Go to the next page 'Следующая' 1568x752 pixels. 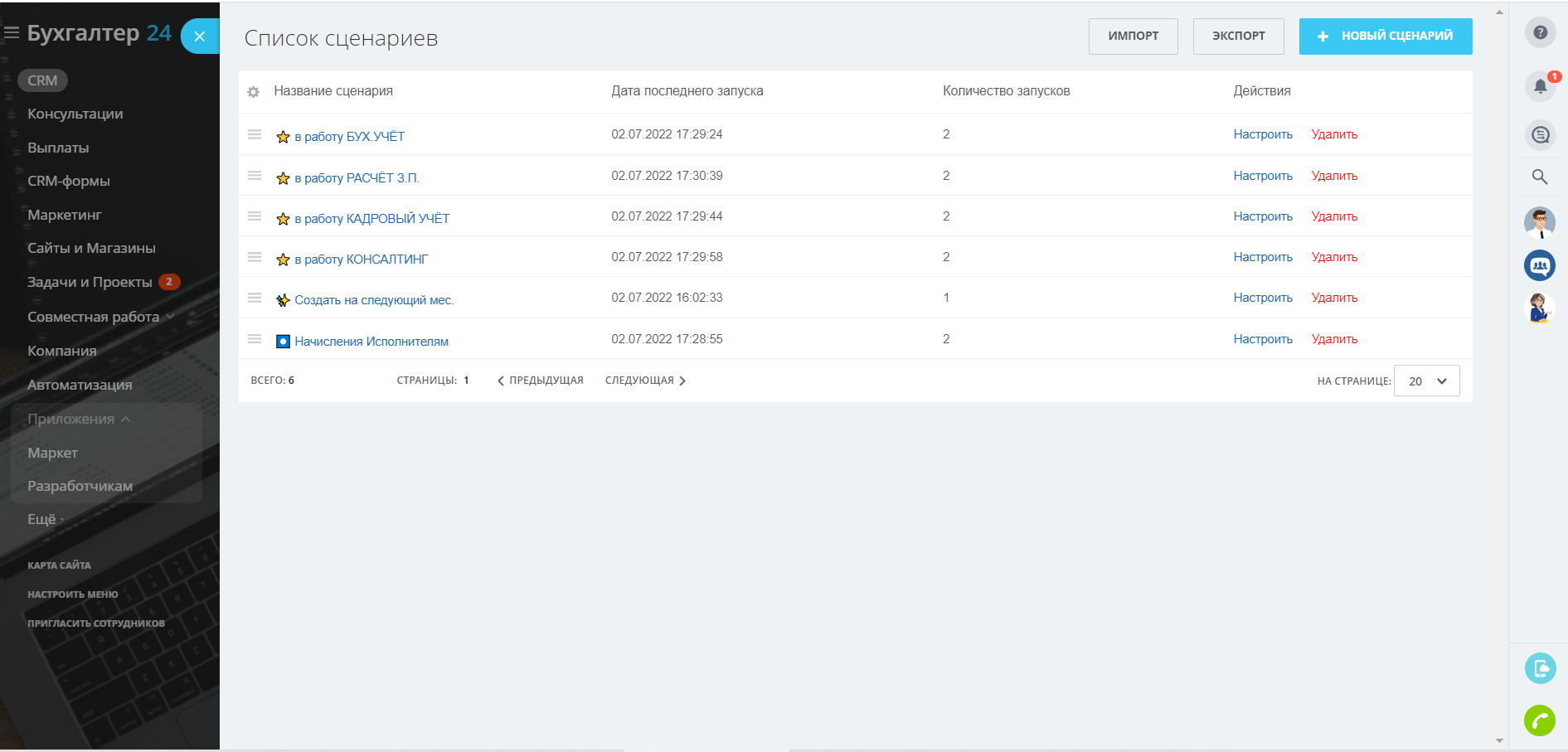645,381
